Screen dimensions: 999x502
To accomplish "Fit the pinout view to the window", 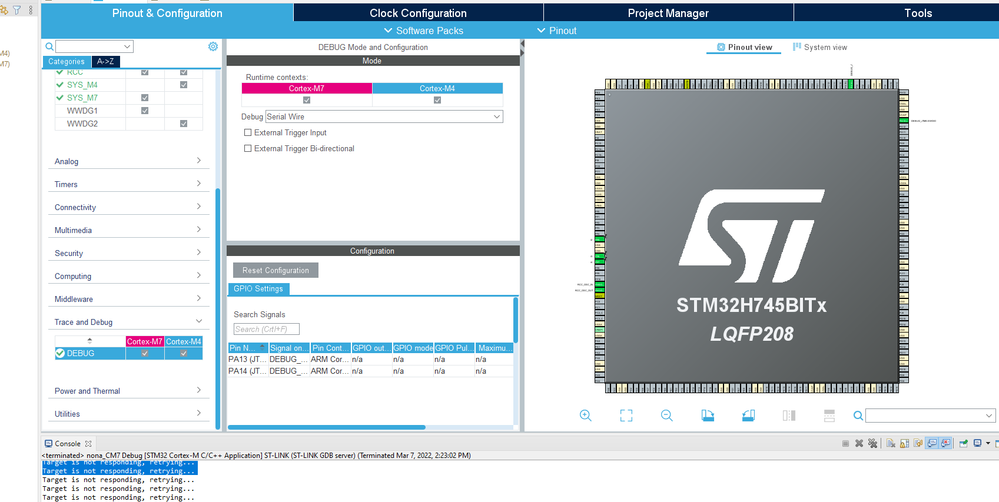I will 626,415.
